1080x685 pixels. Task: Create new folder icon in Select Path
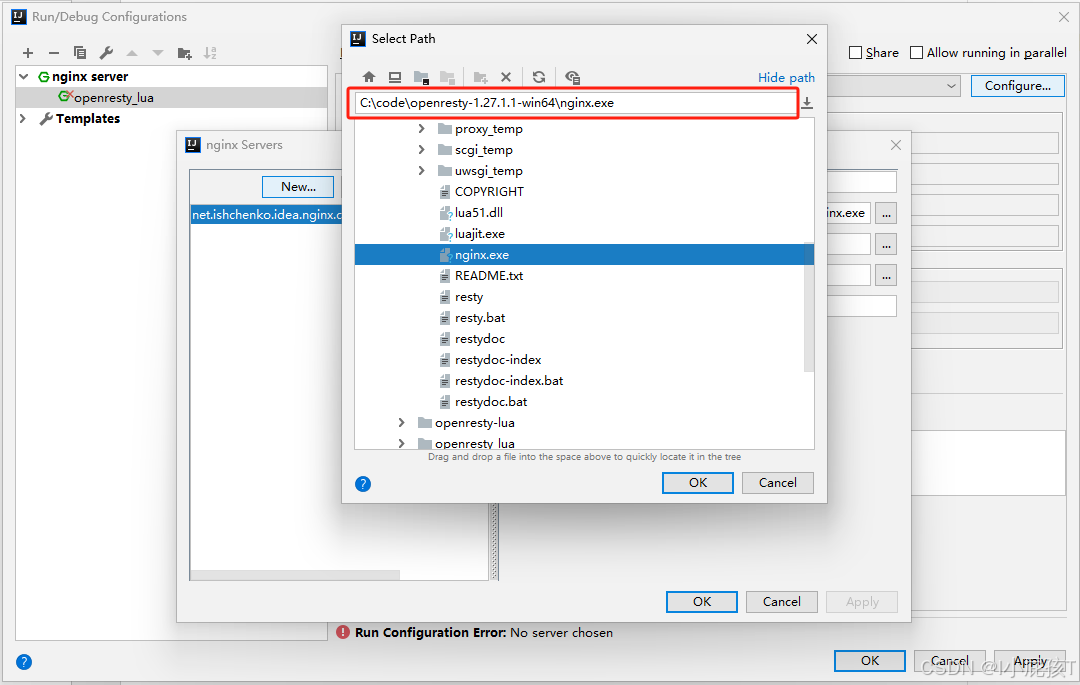click(x=480, y=77)
